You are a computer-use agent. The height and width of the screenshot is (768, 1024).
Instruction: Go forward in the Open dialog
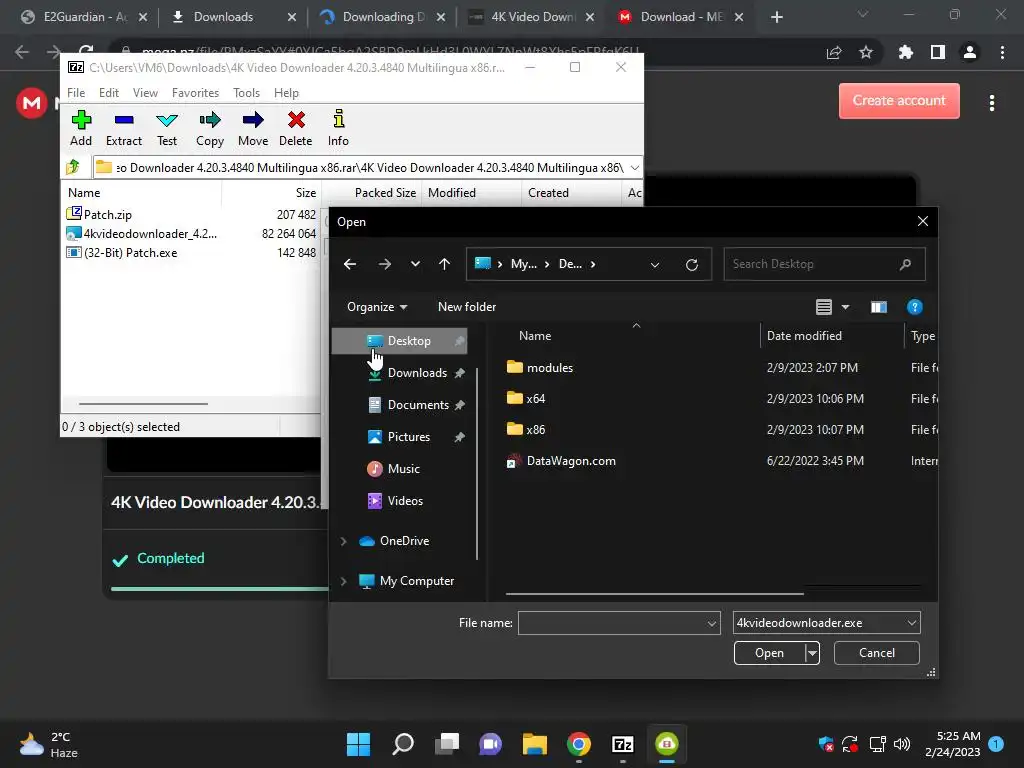tap(385, 264)
